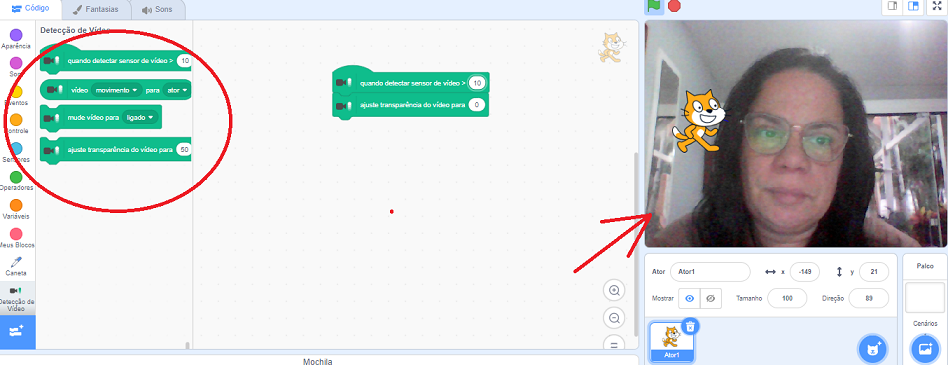Zoom out the code workspace
This screenshot has height=365, width=948.
coord(614,318)
